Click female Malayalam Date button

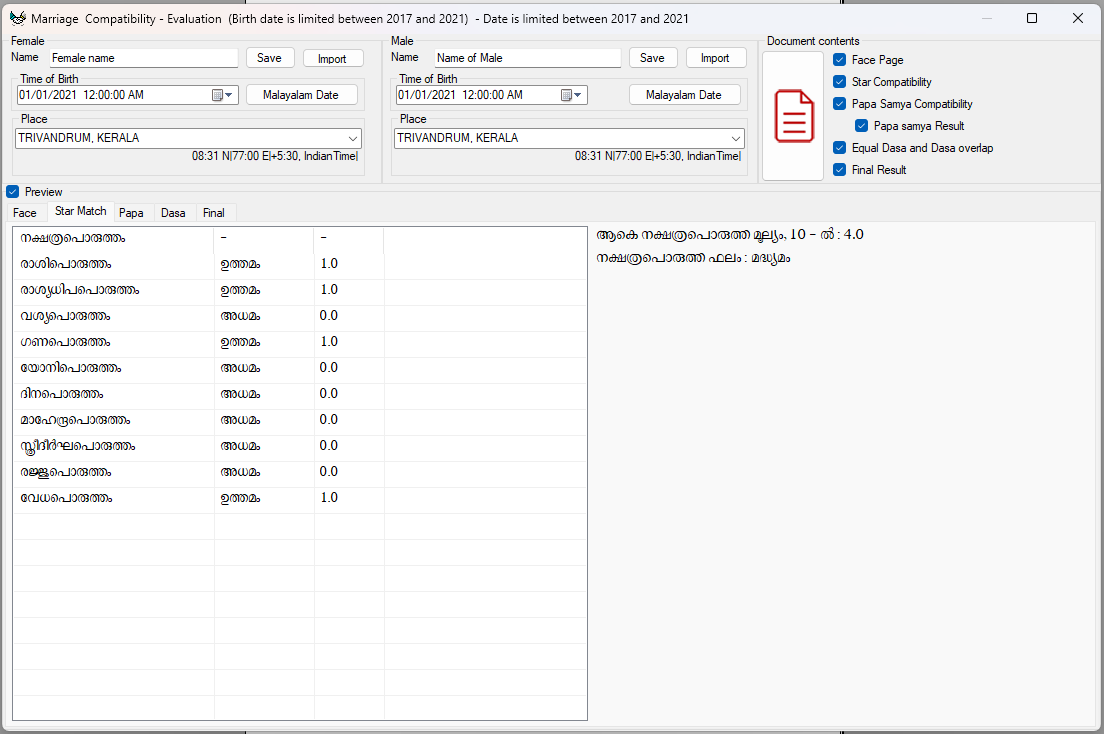pos(301,95)
